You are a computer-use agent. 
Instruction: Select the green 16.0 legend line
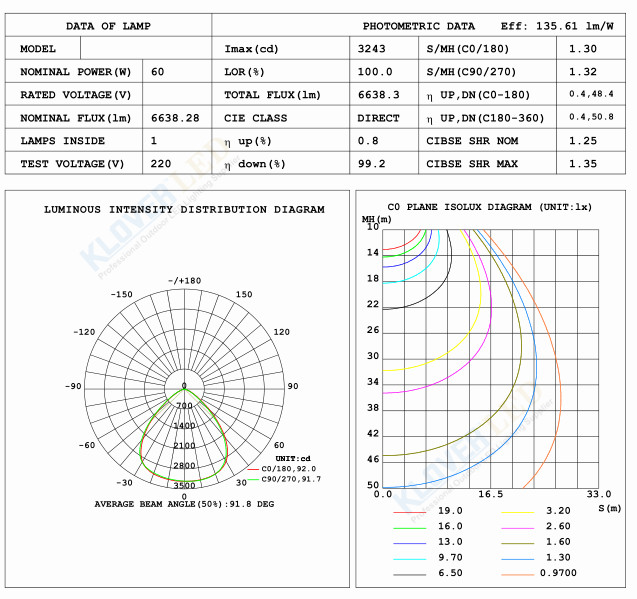410,528
